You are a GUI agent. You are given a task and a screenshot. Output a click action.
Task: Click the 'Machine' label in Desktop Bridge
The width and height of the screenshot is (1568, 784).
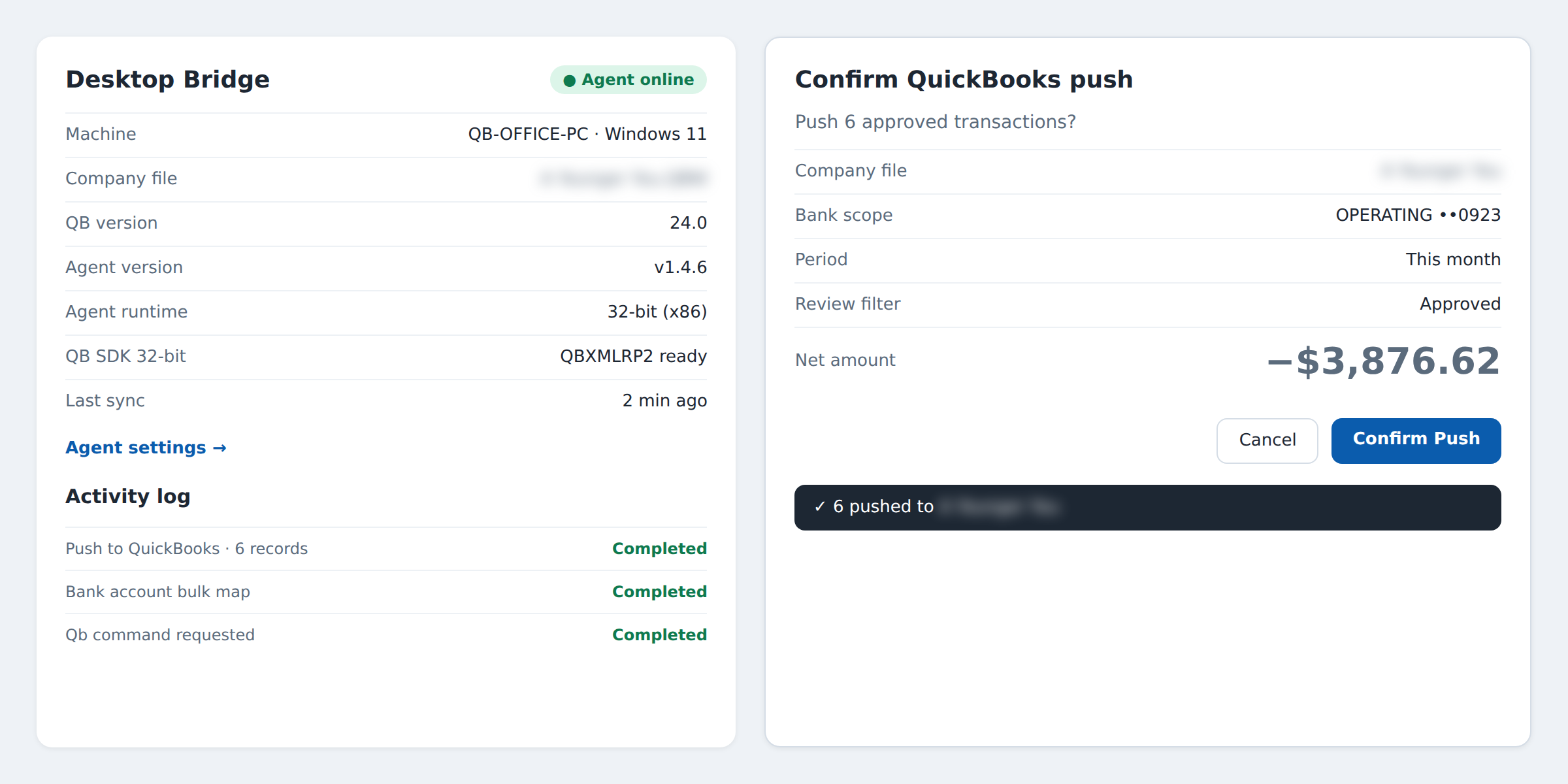pyautogui.click(x=101, y=134)
